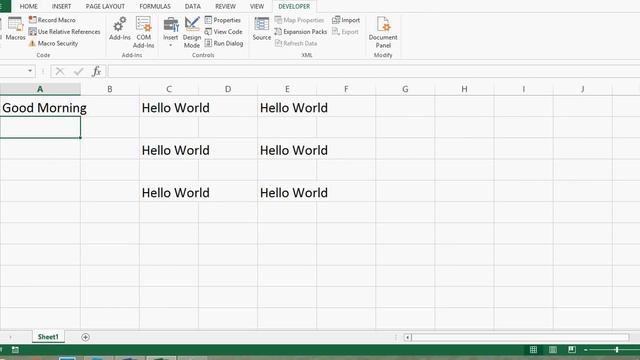640x360 pixels.
Task: Switch to the DATA tab
Action: tap(193, 7)
